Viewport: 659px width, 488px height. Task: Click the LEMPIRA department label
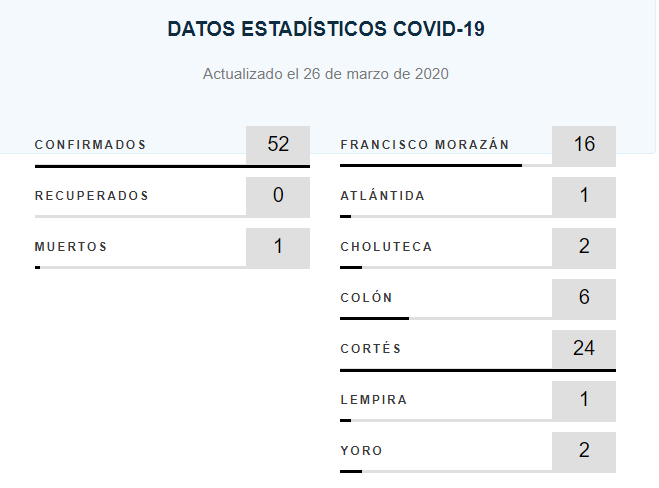point(374,400)
